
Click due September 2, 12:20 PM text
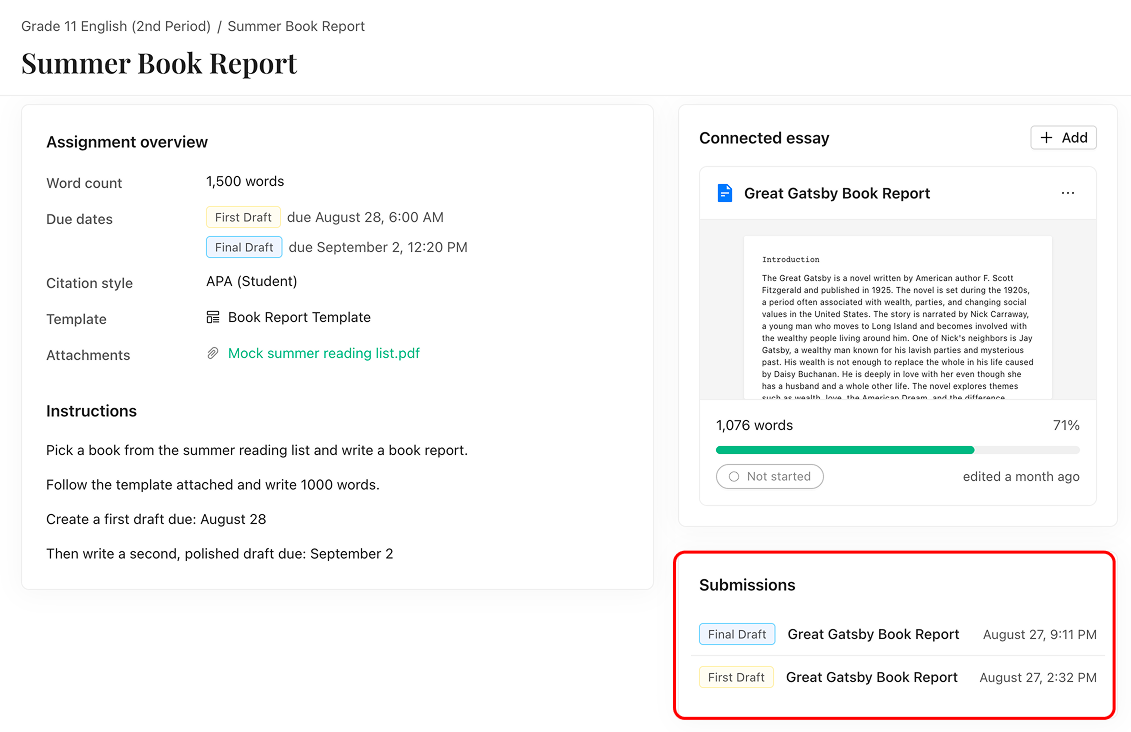point(378,247)
